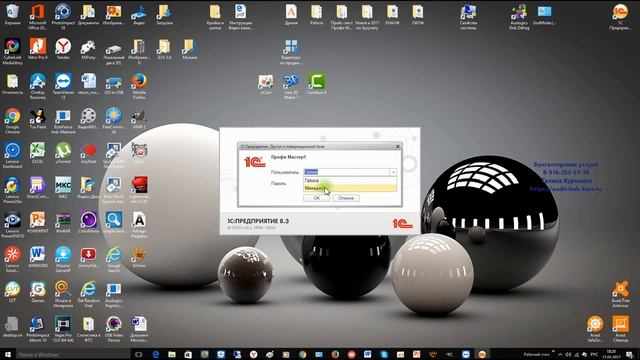Open the Windows Start menu
Viewport: 640px width, 360px height.
click(x=7, y=354)
